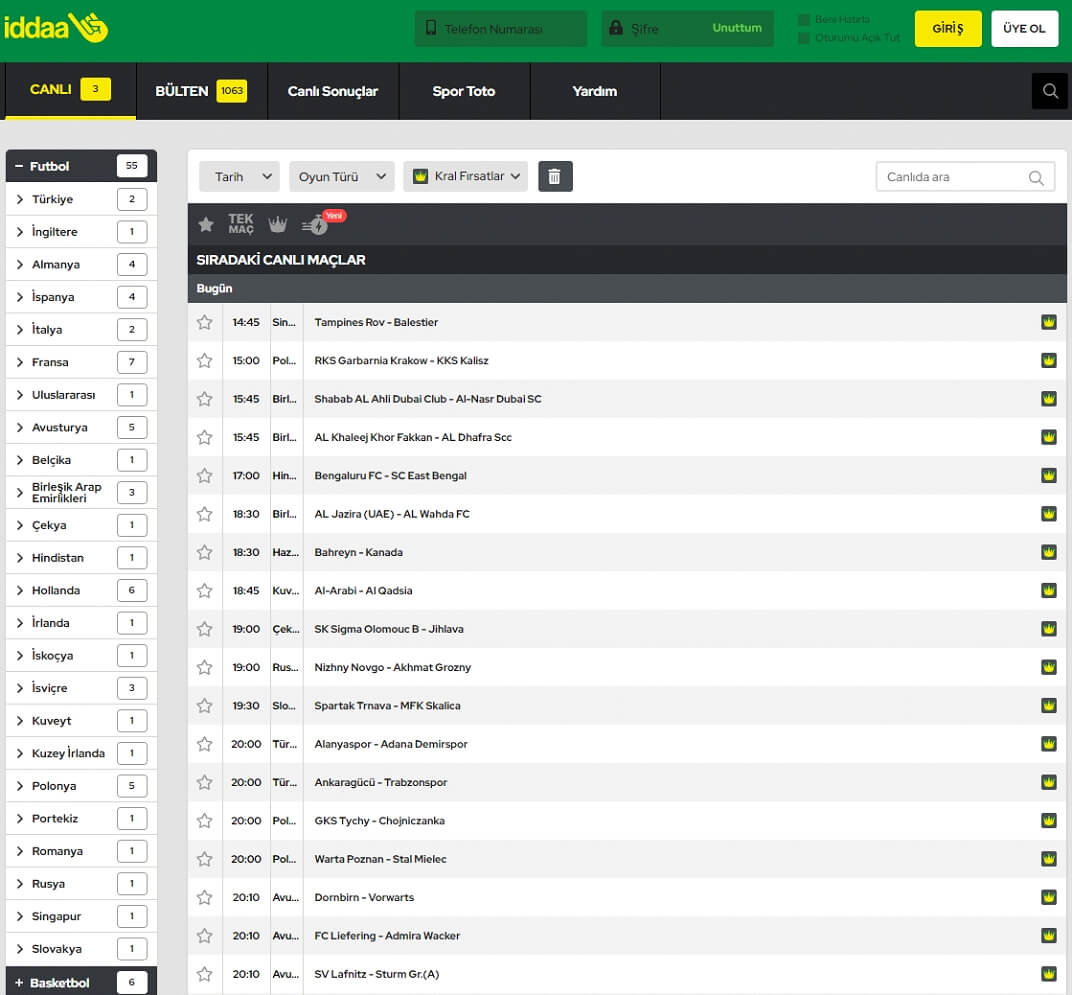Click the Canlıda ara search field

965,177
